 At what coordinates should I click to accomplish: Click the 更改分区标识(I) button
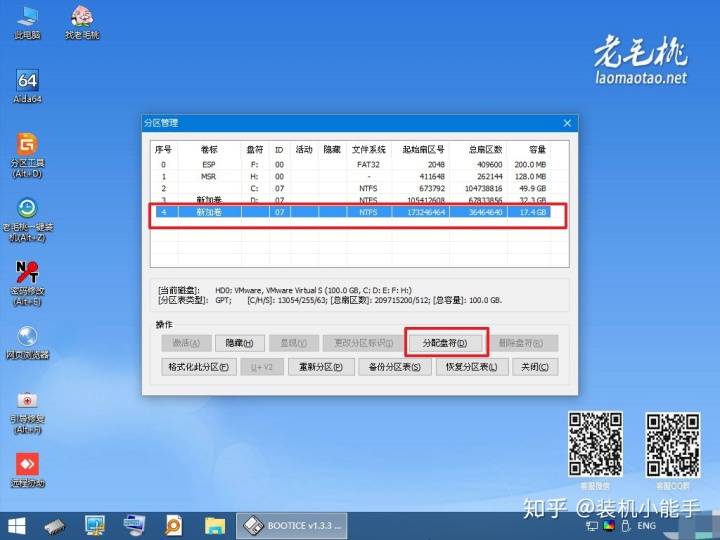364,343
